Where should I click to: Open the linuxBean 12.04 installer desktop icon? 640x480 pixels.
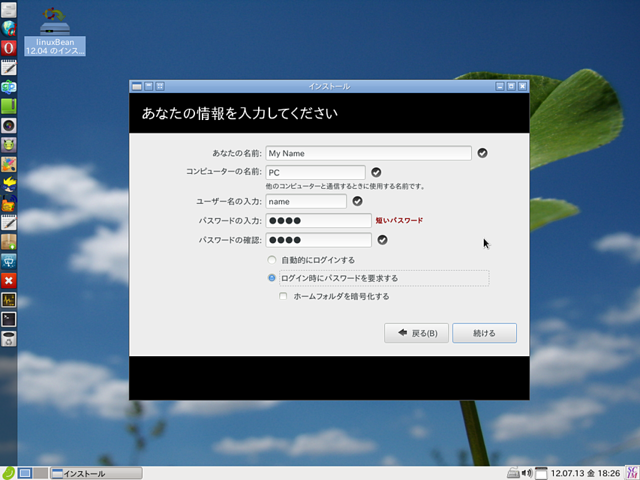[55, 32]
